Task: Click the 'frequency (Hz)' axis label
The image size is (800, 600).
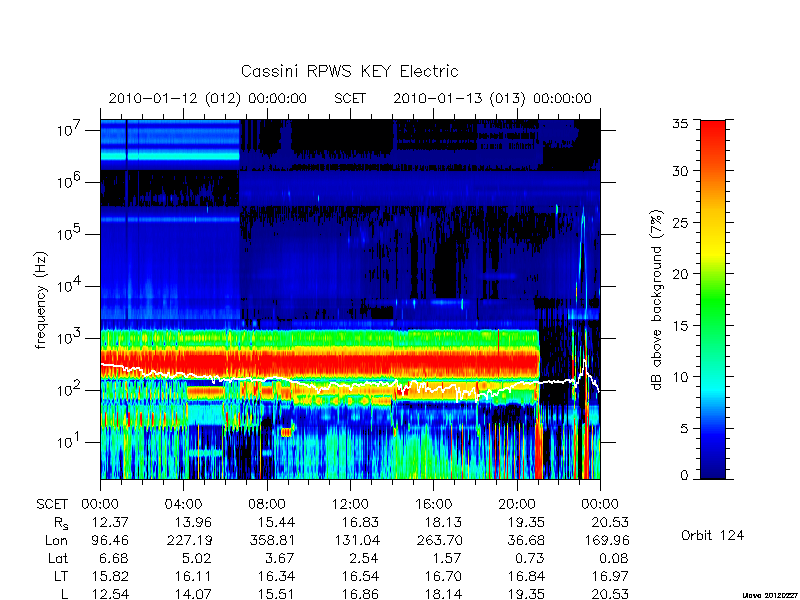Action: (41, 300)
